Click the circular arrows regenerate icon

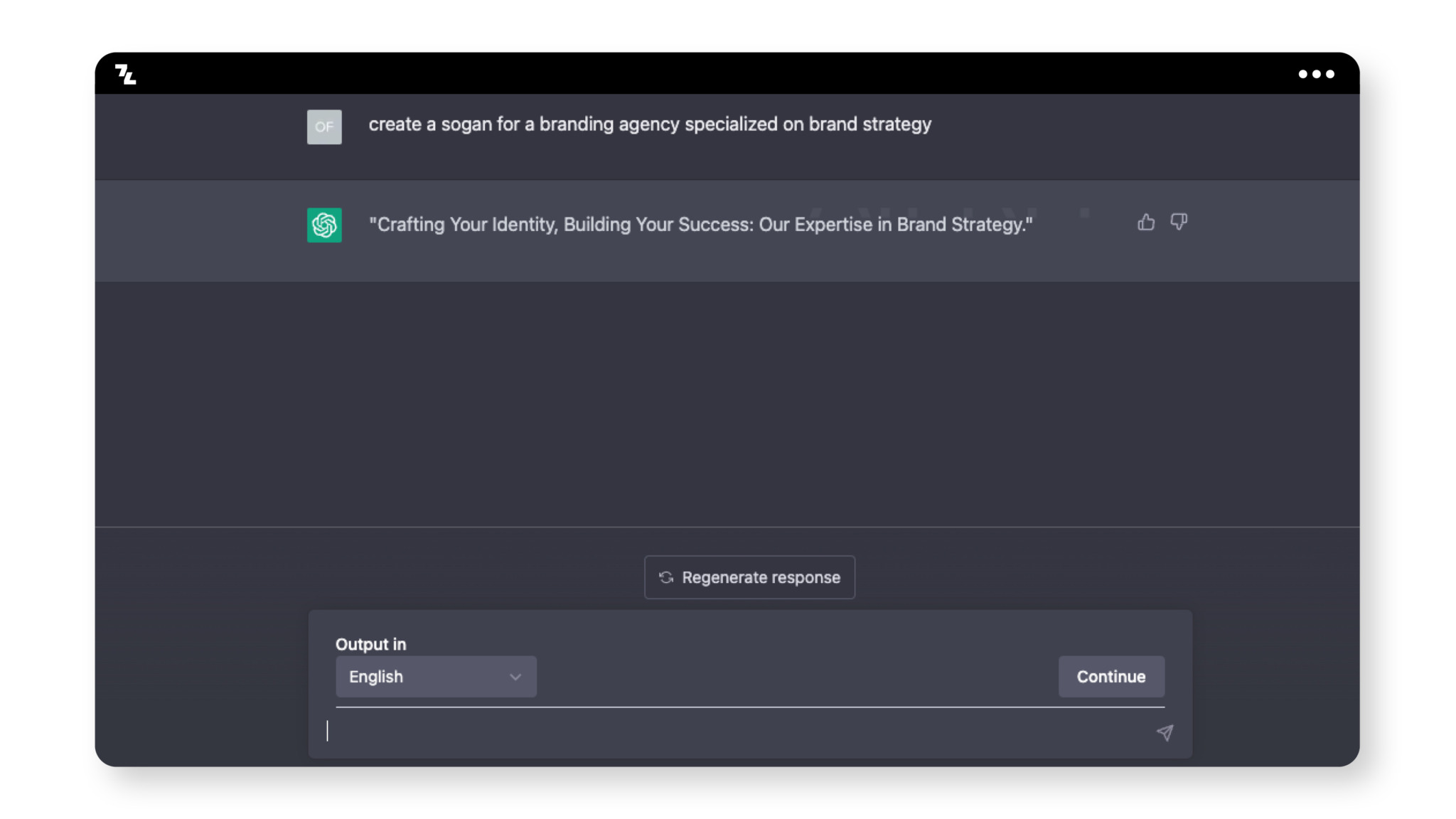click(x=666, y=577)
